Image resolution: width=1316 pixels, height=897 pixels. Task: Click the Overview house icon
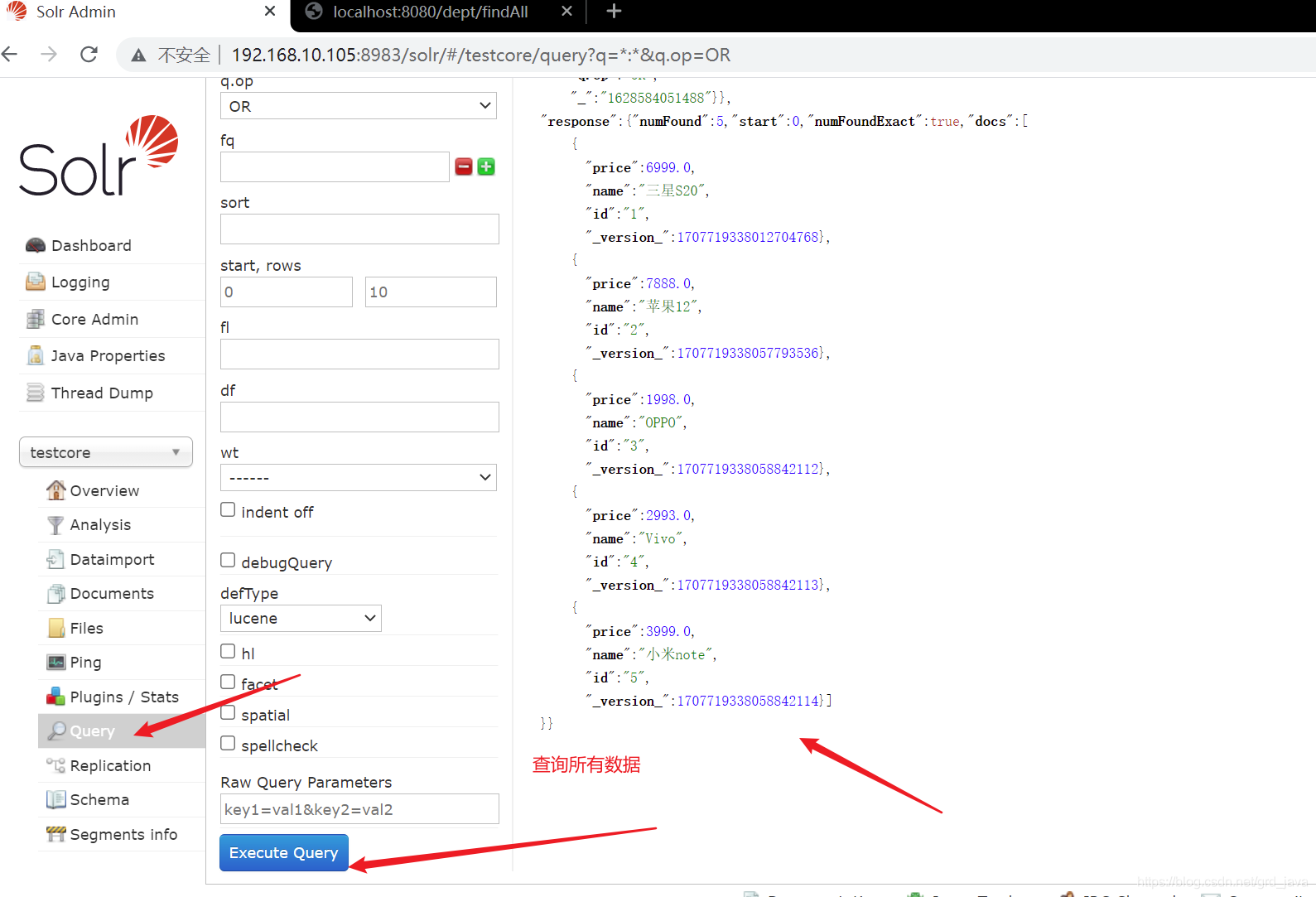55,490
